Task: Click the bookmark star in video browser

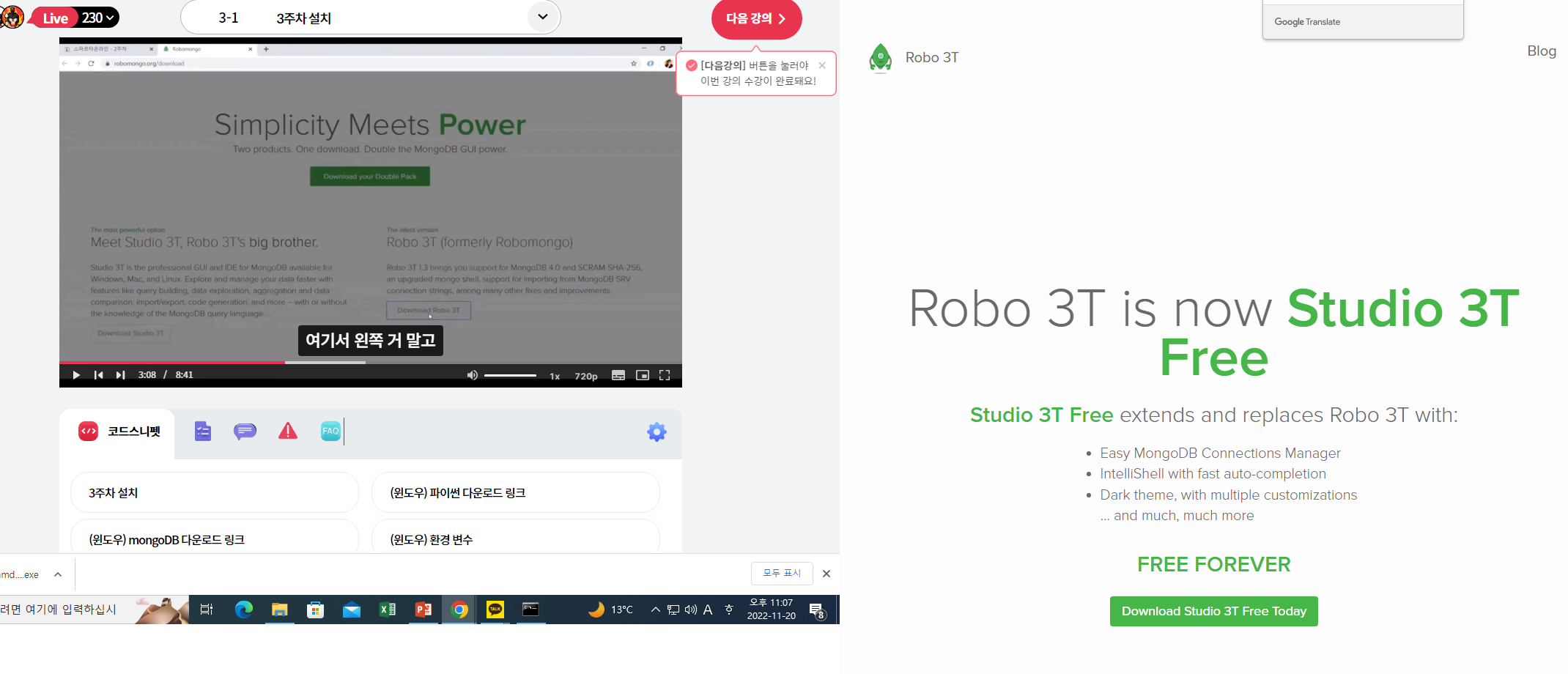Action: tap(634, 64)
